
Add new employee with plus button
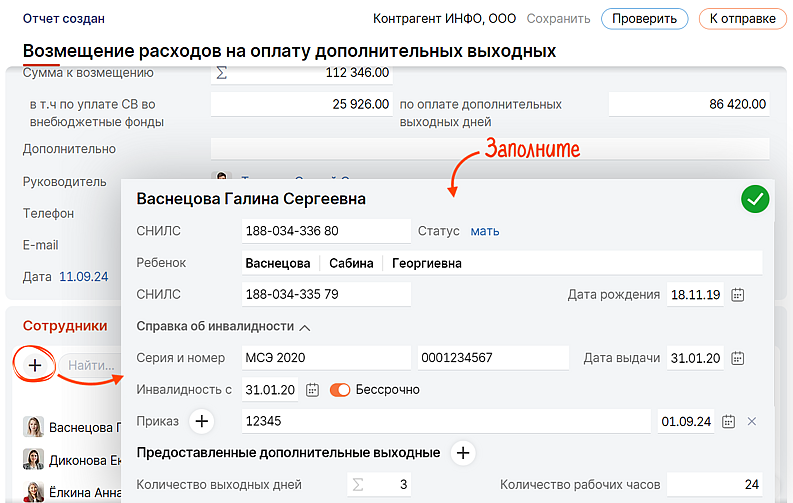35,365
